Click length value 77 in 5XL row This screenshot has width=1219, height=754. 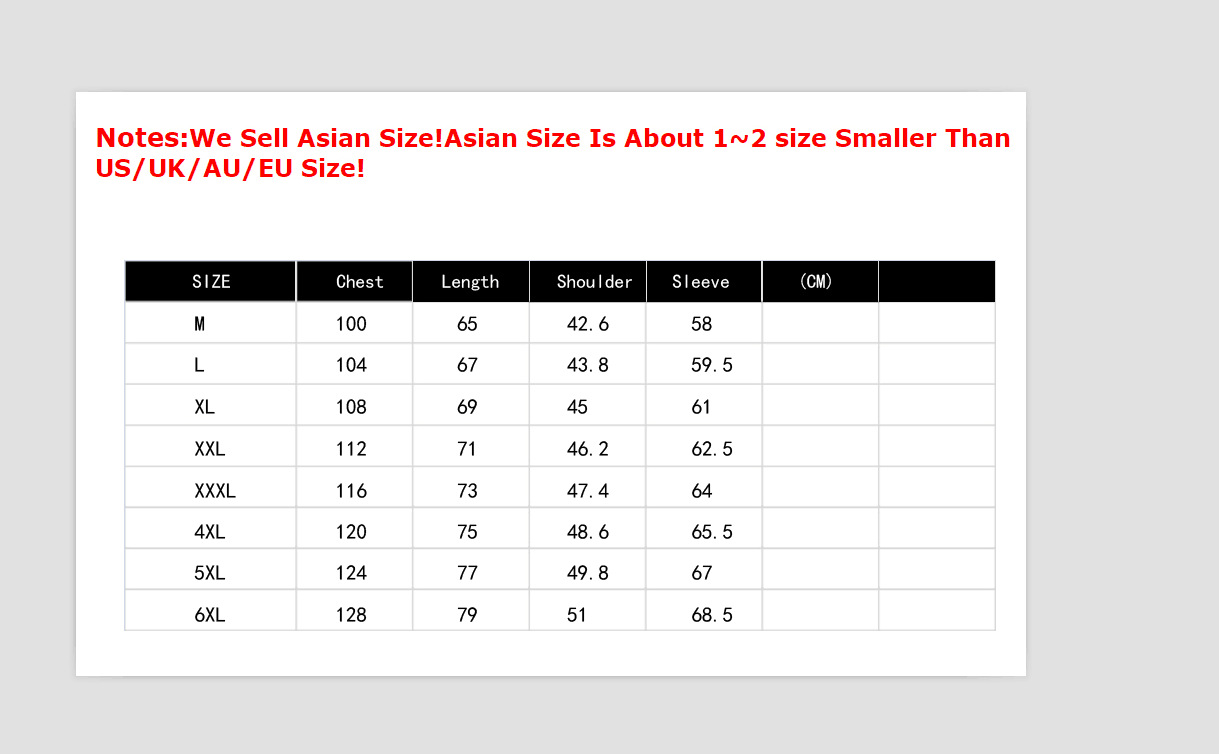[x=467, y=573]
